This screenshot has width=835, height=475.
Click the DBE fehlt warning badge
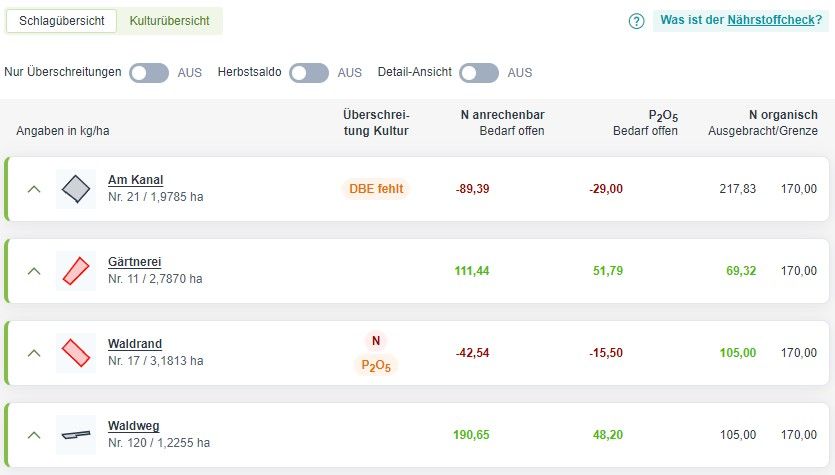[376, 189]
